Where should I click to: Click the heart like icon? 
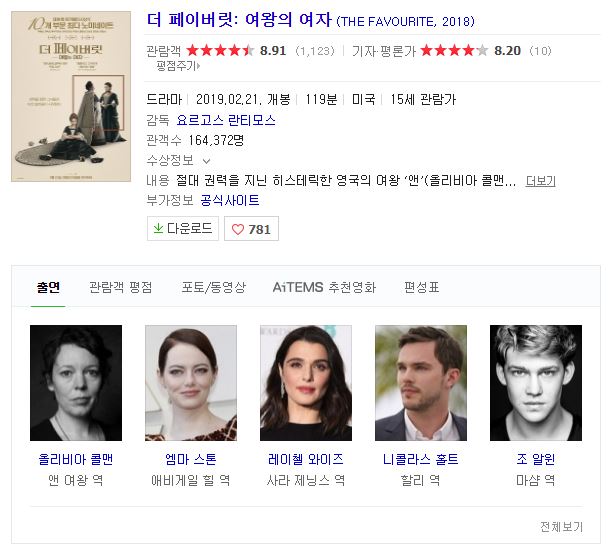(238, 229)
